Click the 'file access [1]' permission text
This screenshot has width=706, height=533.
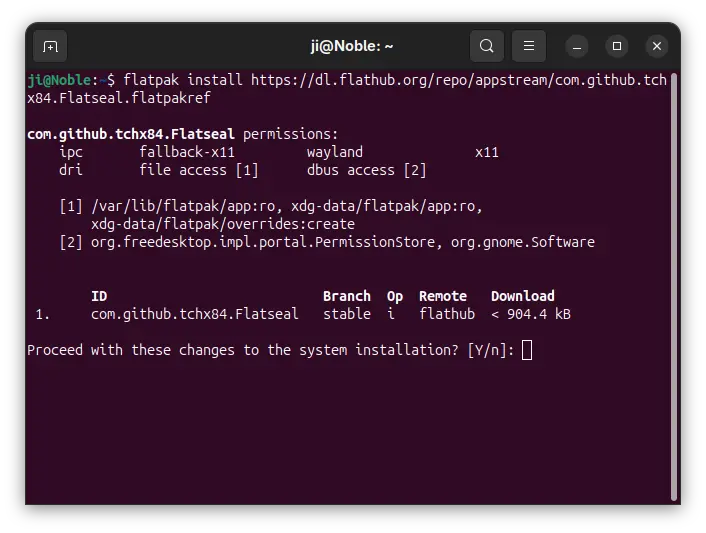(199, 170)
